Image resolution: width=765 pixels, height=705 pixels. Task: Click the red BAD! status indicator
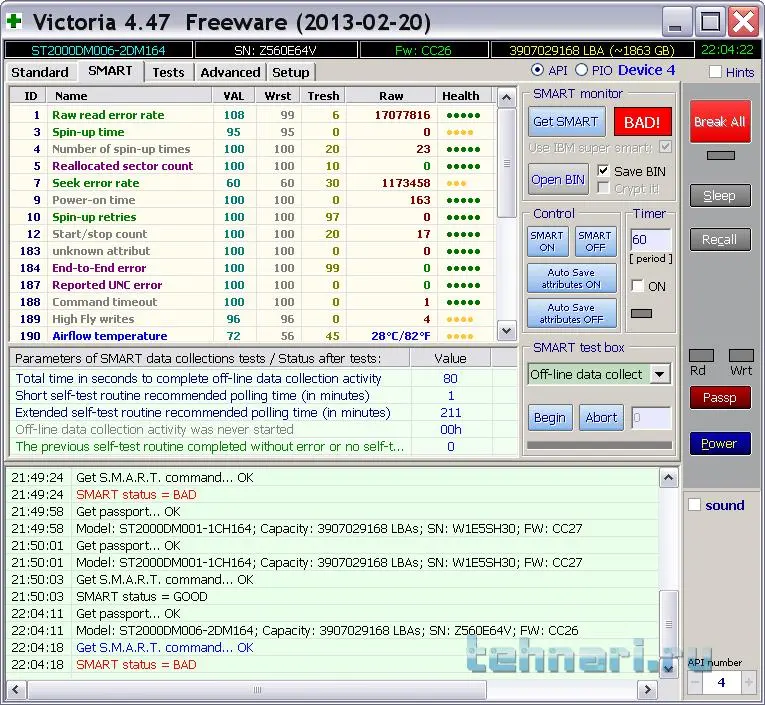(x=642, y=122)
